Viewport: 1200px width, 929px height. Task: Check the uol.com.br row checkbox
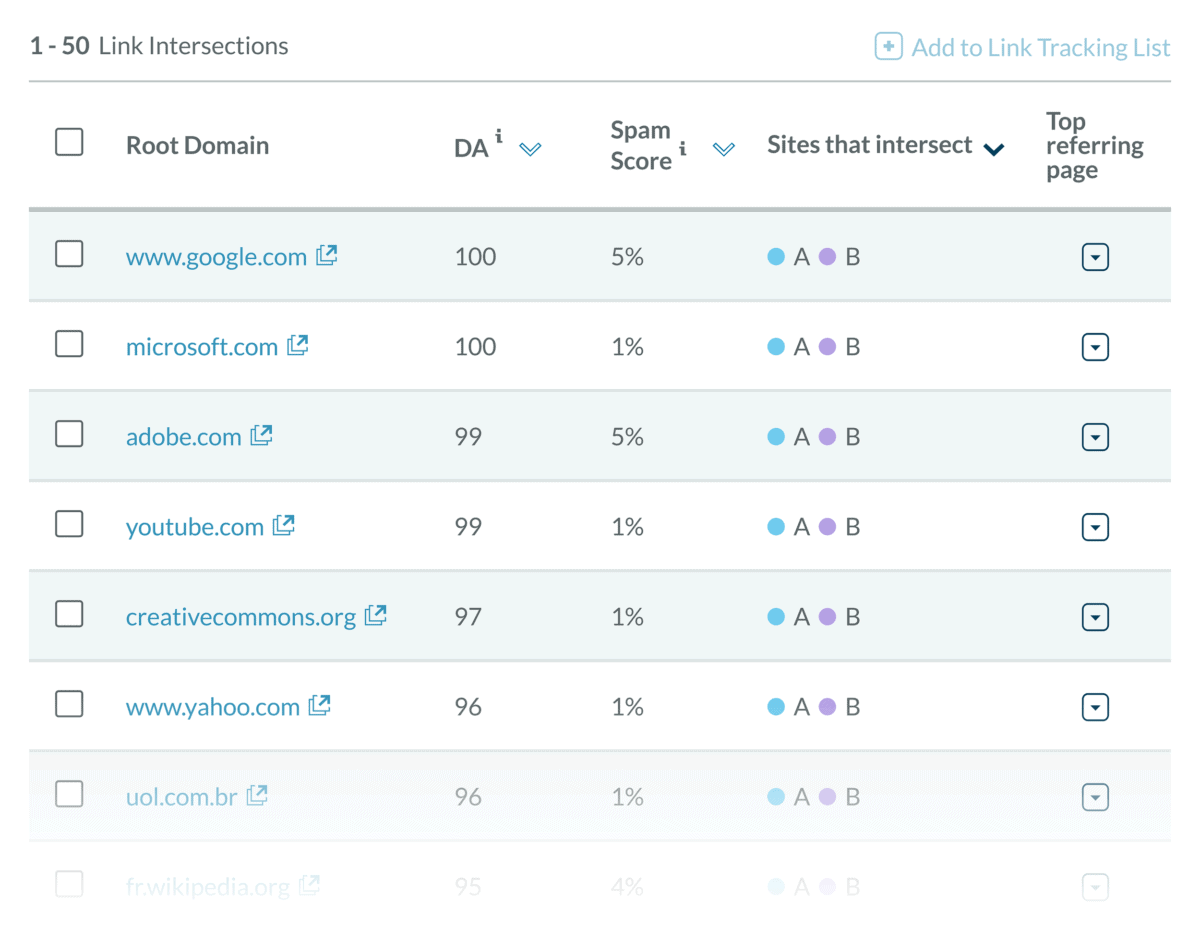tap(69, 794)
